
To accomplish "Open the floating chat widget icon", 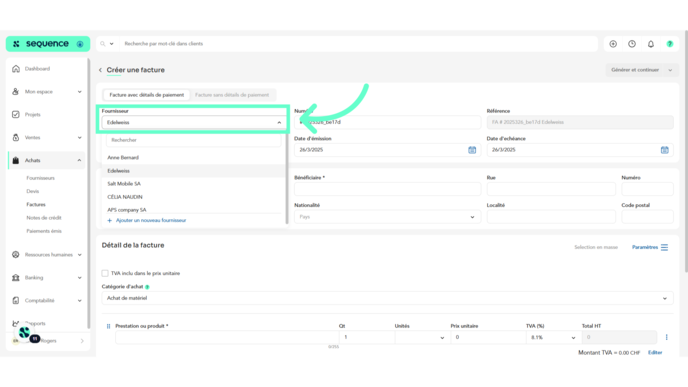I will coord(25,333).
